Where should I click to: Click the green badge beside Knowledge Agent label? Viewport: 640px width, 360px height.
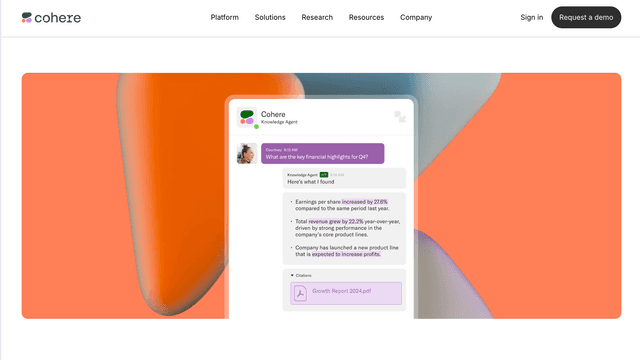[324, 175]
